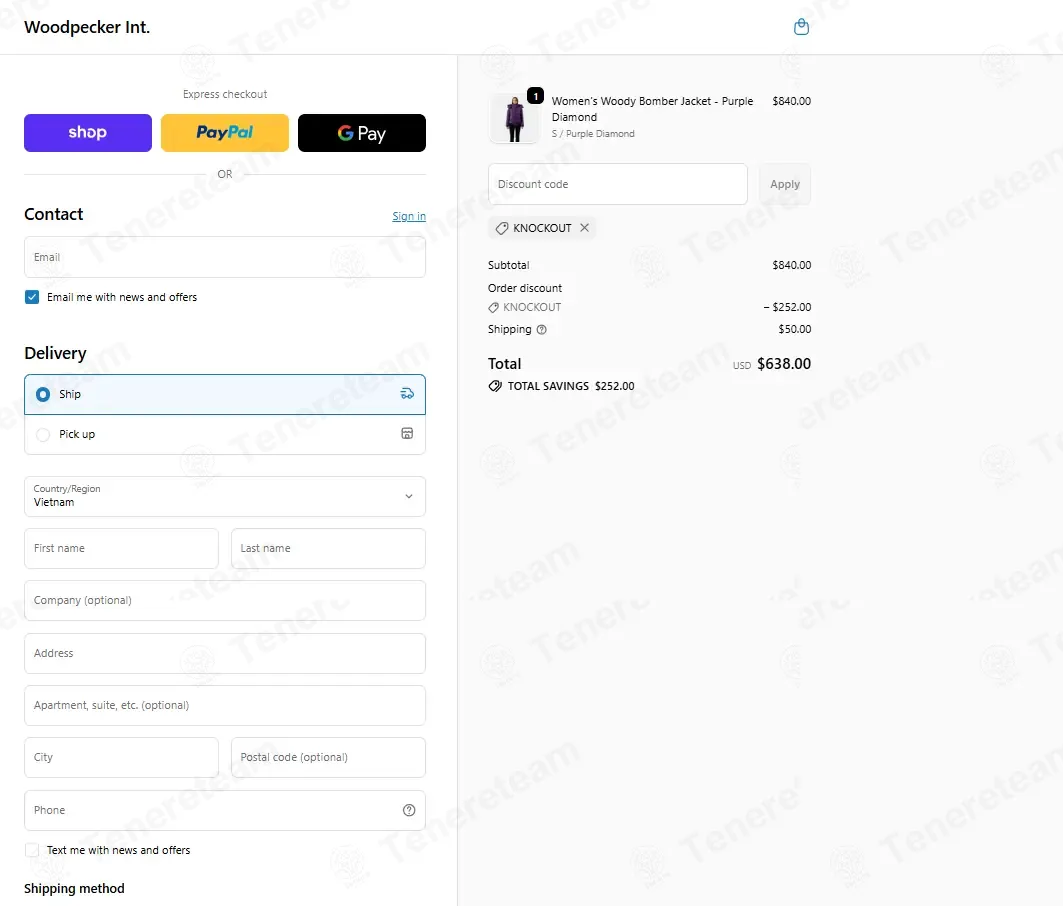Focus the Phone field
This screenshot has width=1063, height=906.
coord(225,810)
